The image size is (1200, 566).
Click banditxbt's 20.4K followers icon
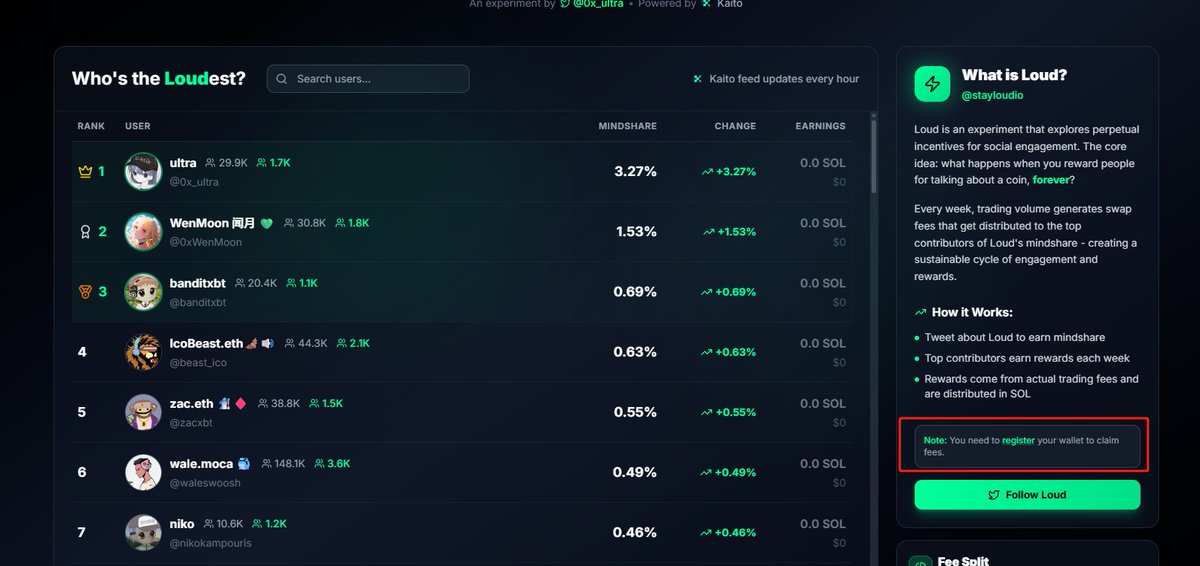point(239,283)
